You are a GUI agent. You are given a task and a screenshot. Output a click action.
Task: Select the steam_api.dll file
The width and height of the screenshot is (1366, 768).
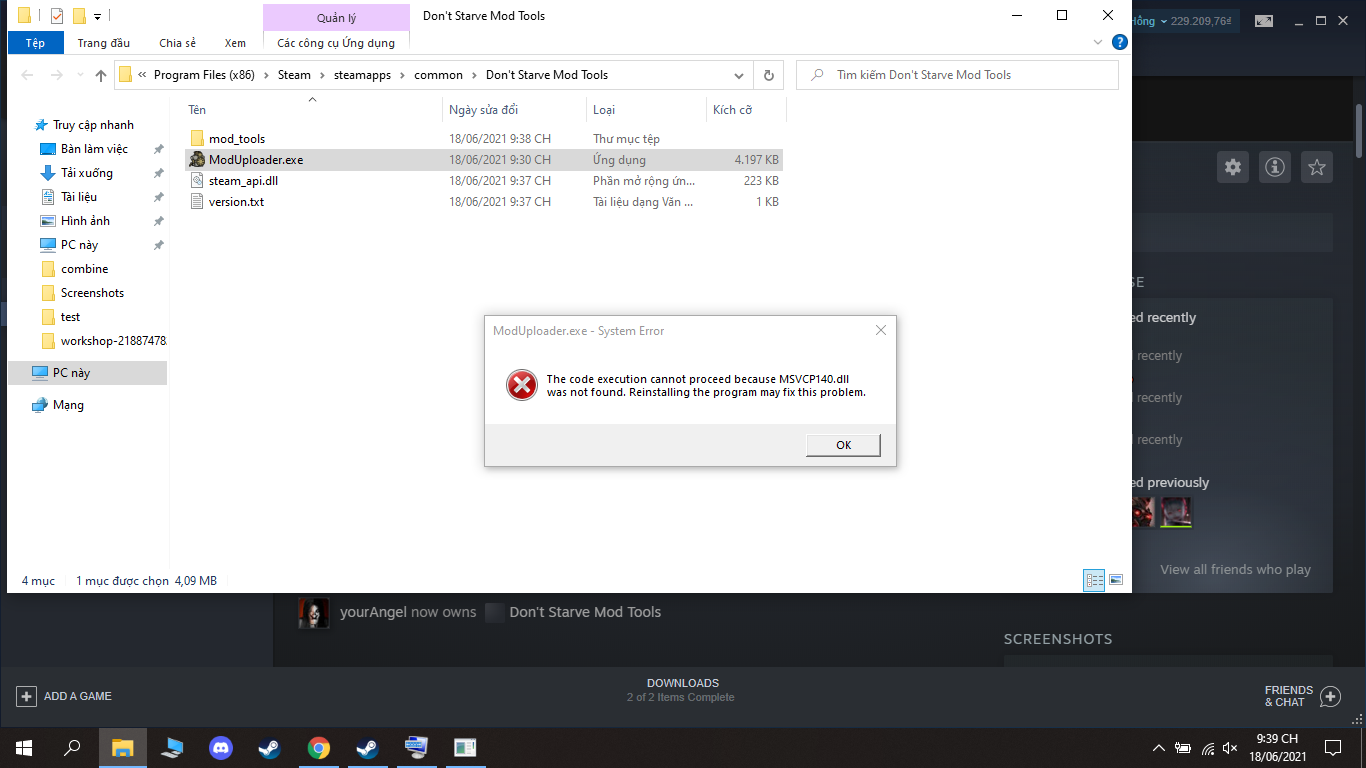[243, 181]
